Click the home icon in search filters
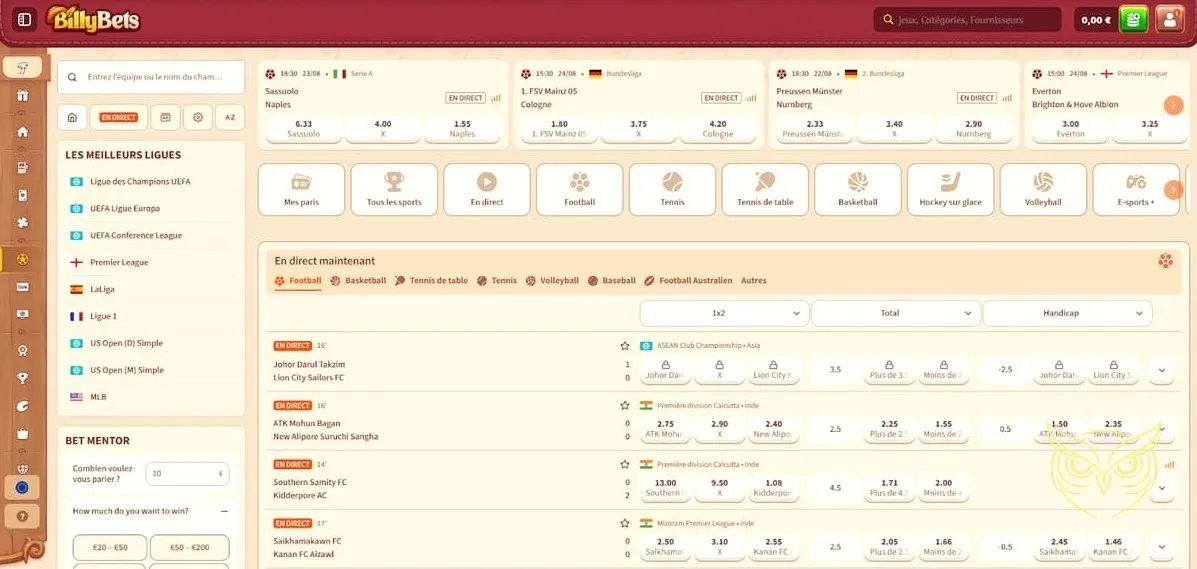The width and height of the screenshot is (1197, 569). 72,117
